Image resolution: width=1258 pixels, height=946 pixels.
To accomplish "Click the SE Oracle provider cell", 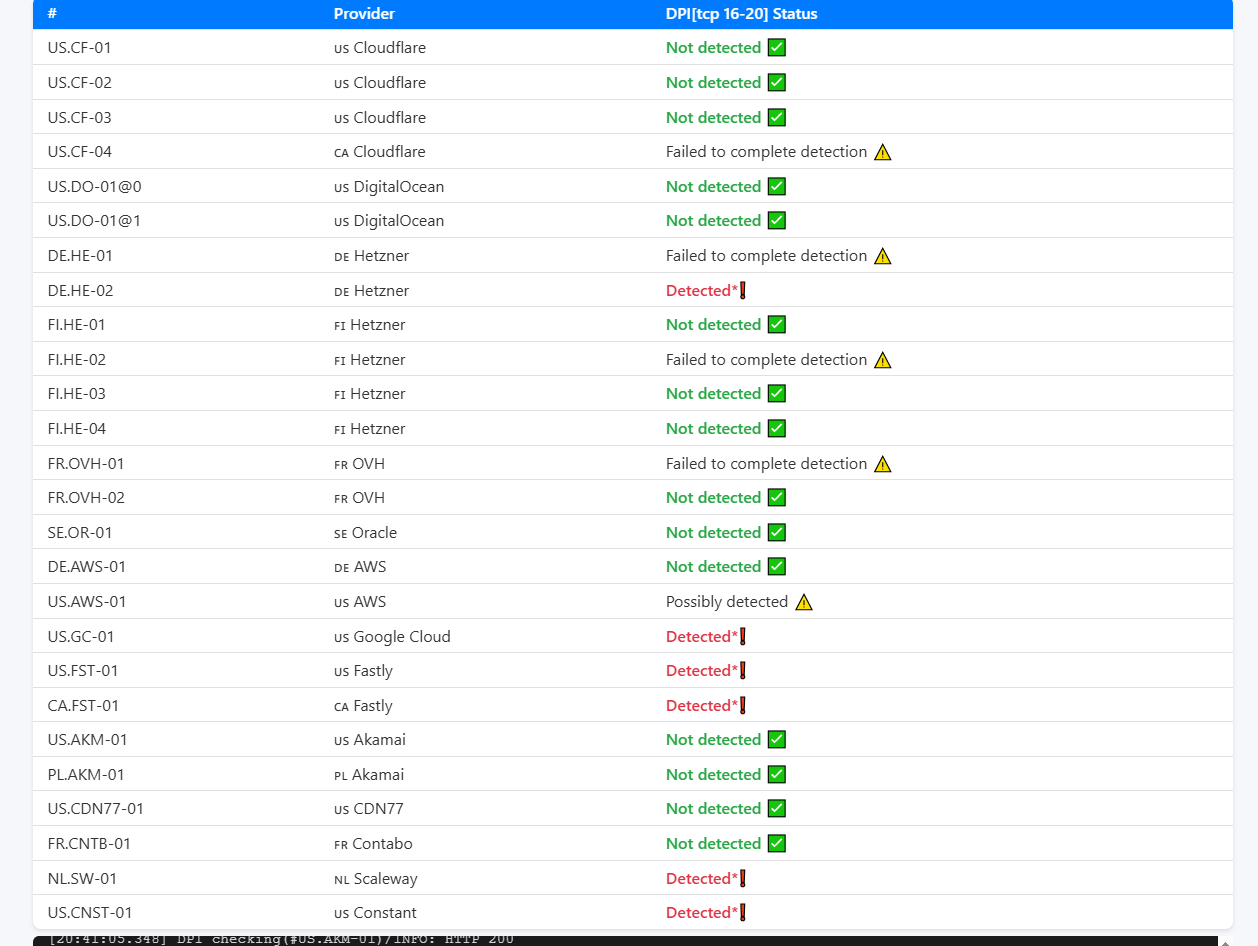I will [365, 532].
